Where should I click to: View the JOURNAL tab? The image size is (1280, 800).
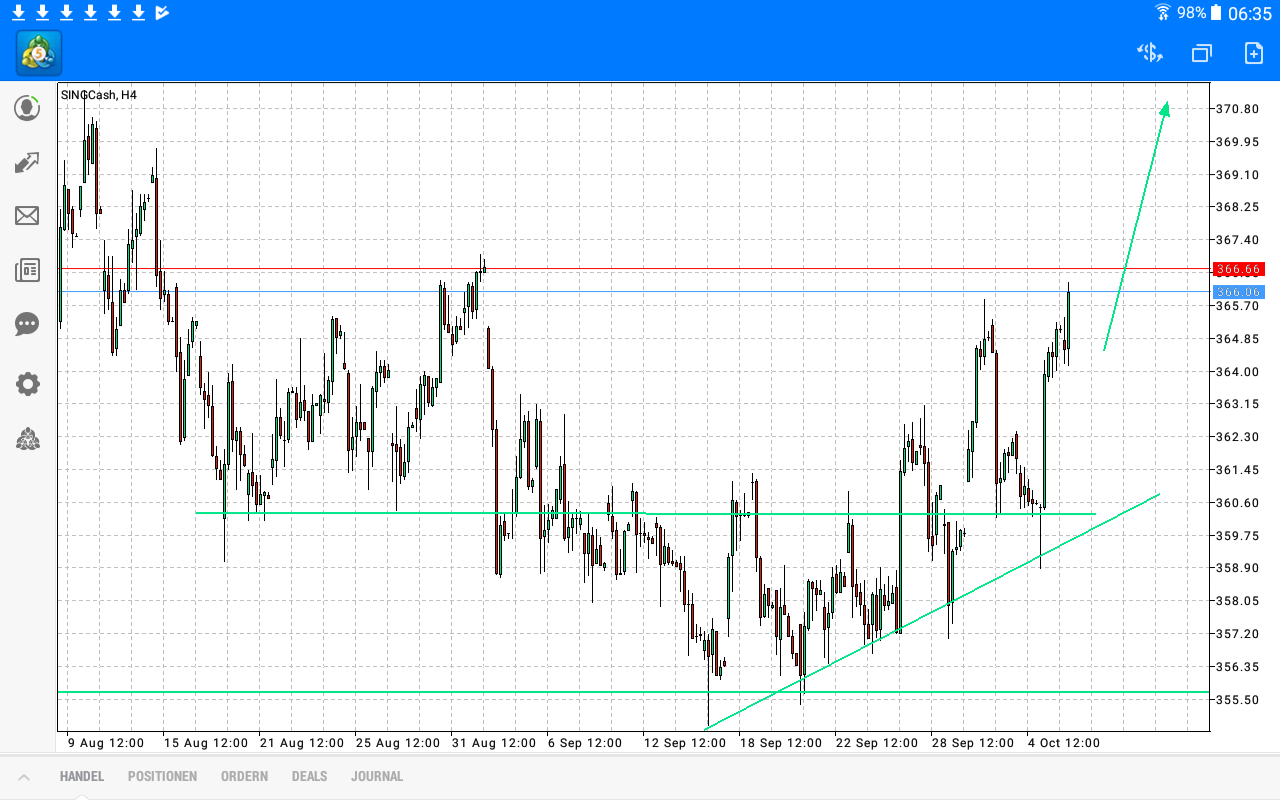(x=377, y=776)
